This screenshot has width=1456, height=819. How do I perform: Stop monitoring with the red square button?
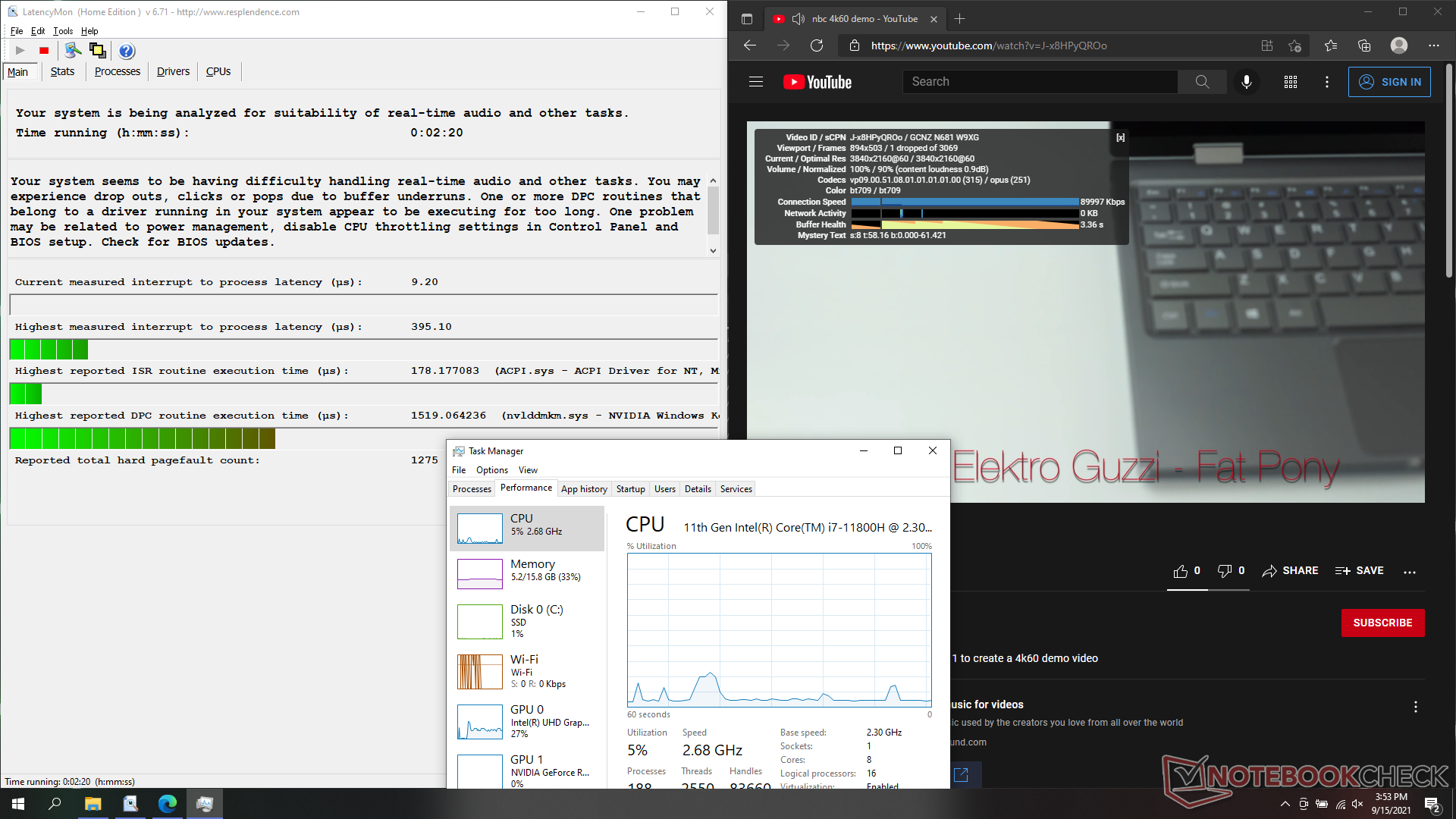[44, 51]
